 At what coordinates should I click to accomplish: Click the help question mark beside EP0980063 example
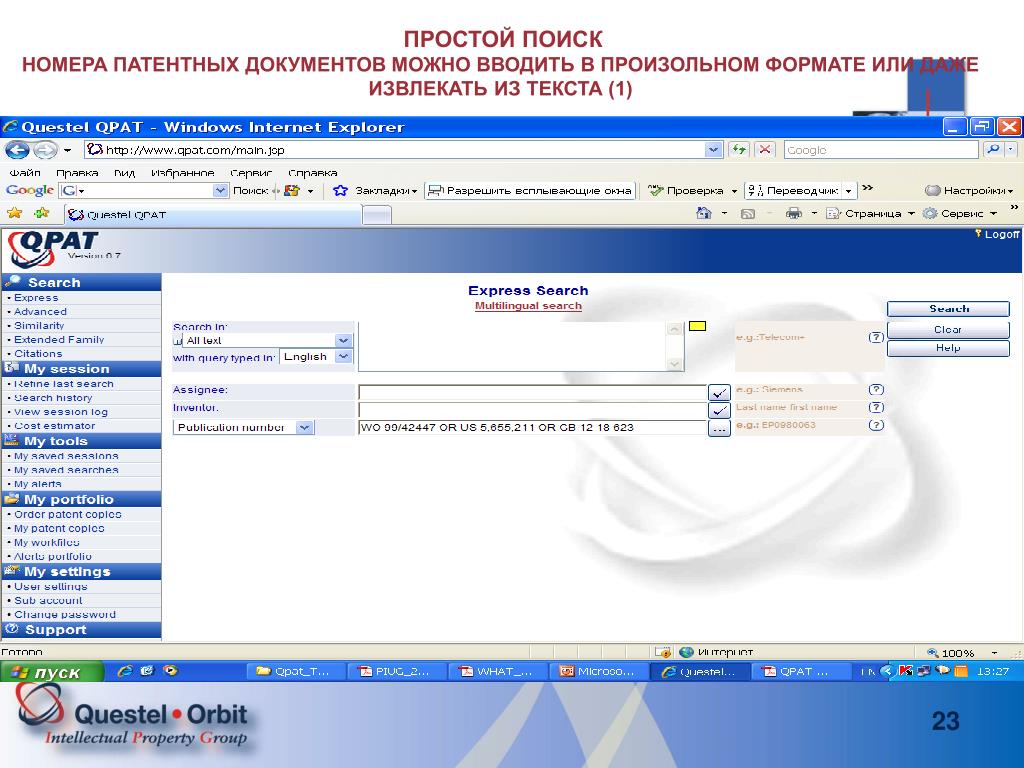(876, 425)
